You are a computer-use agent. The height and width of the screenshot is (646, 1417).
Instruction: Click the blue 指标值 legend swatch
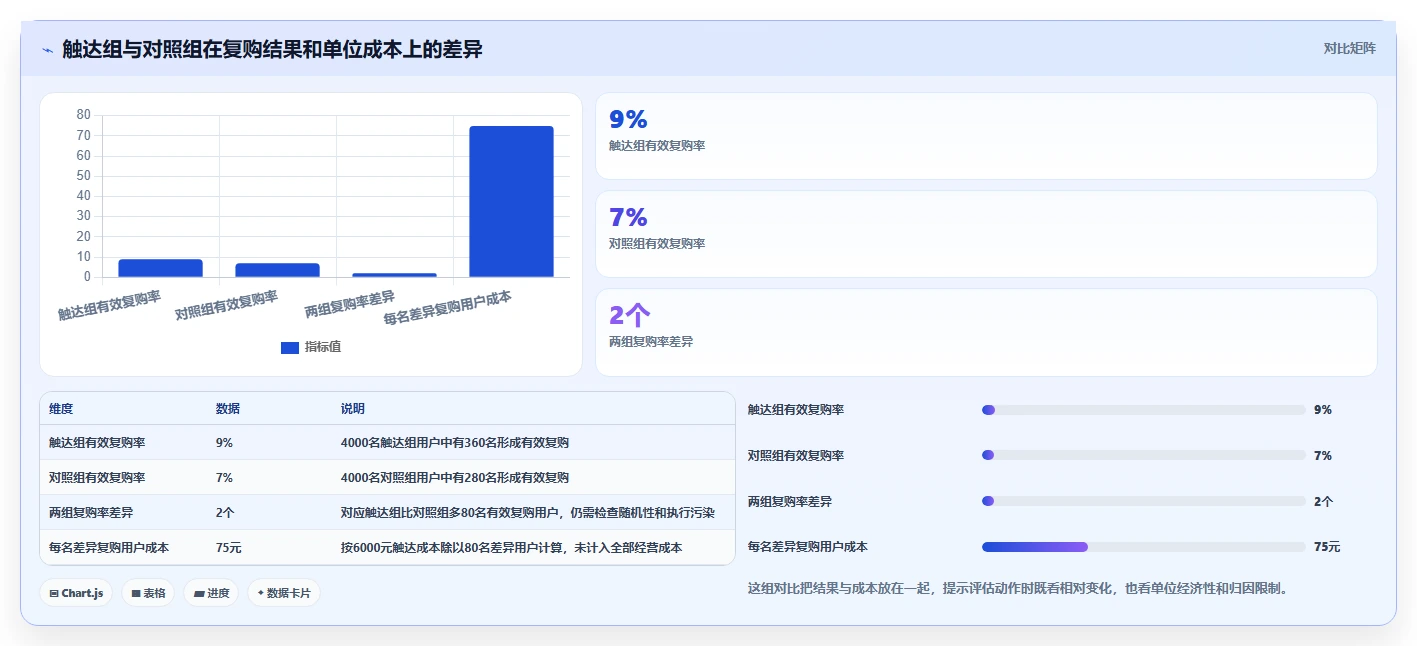(290, 347)
